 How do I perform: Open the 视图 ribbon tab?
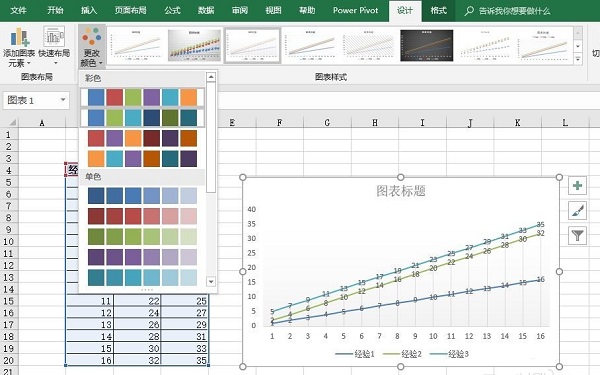[x=273, y=11]
